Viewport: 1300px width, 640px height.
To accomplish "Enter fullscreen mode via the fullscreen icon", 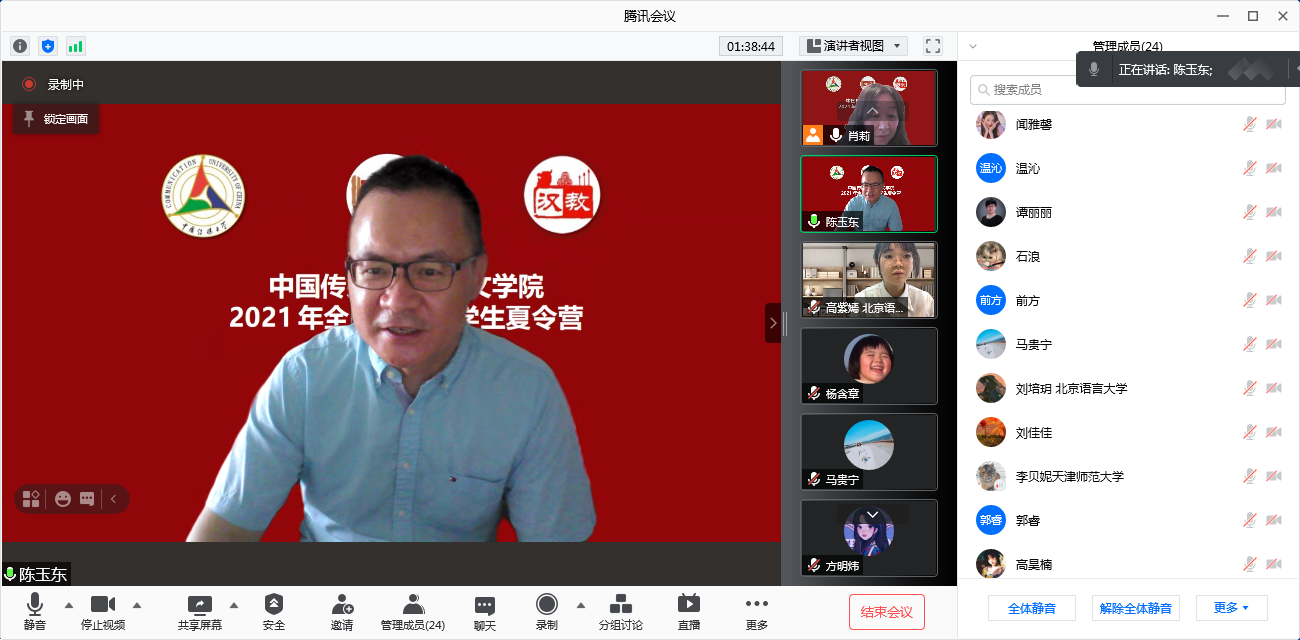I will pyautogui.click(x=933, y=46).
